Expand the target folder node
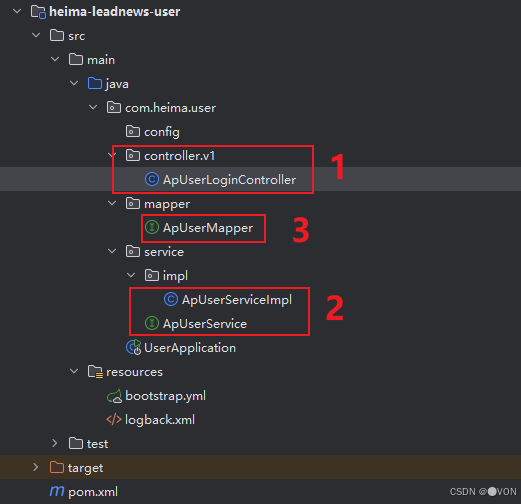This screenshot has width=521, height=504. coord(36,468)
